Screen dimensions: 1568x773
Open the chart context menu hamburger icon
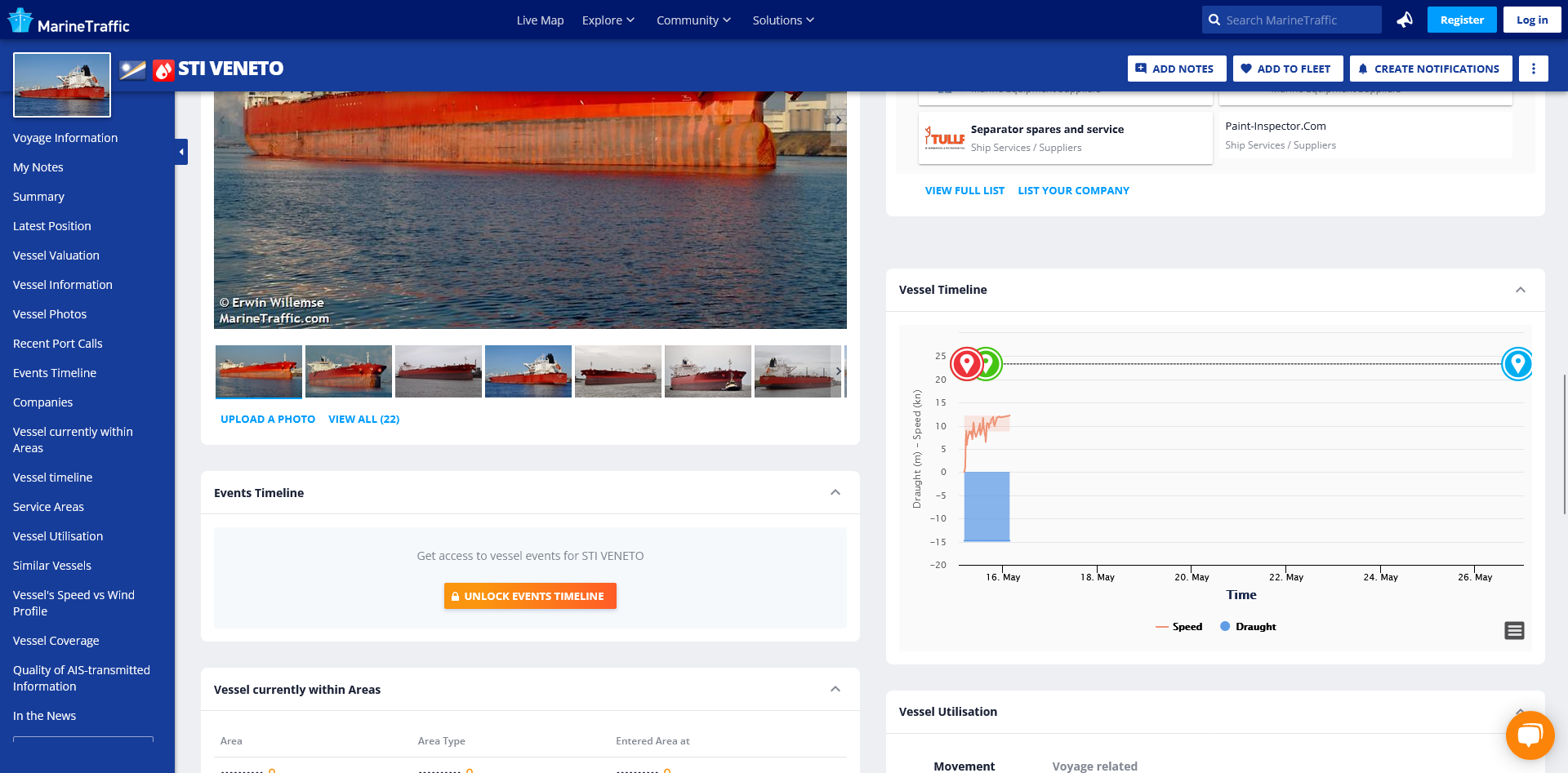point(1514,630)
